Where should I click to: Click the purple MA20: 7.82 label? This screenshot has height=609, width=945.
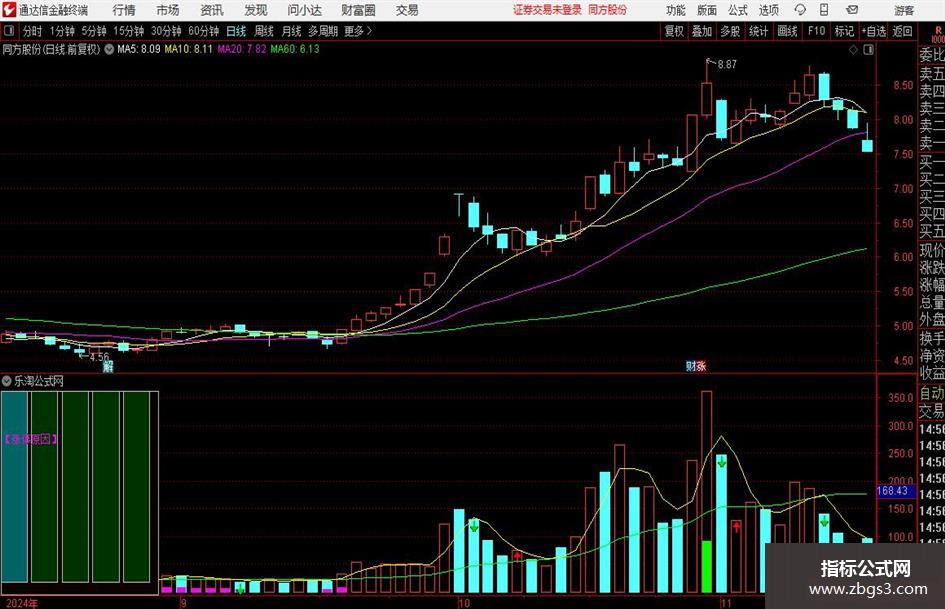[x=242, y=49]
